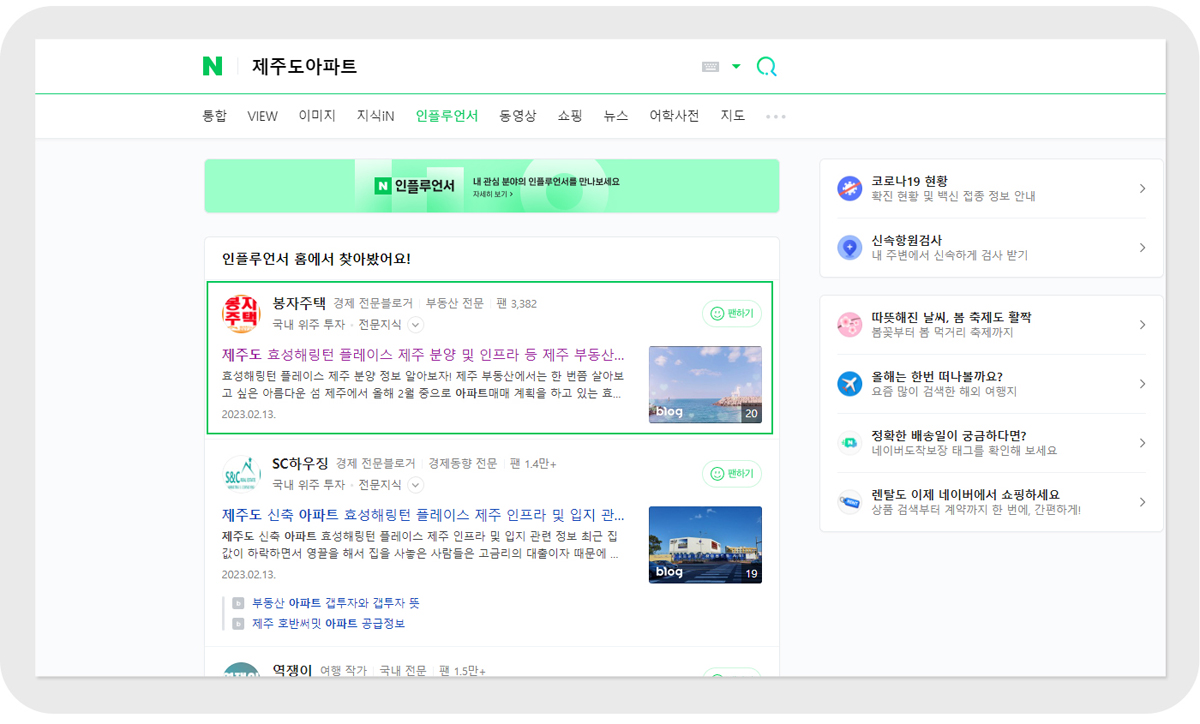
Task: Click the 팬 3,382 fan count text
Action: pyautogui.click(x=516, y=304)
